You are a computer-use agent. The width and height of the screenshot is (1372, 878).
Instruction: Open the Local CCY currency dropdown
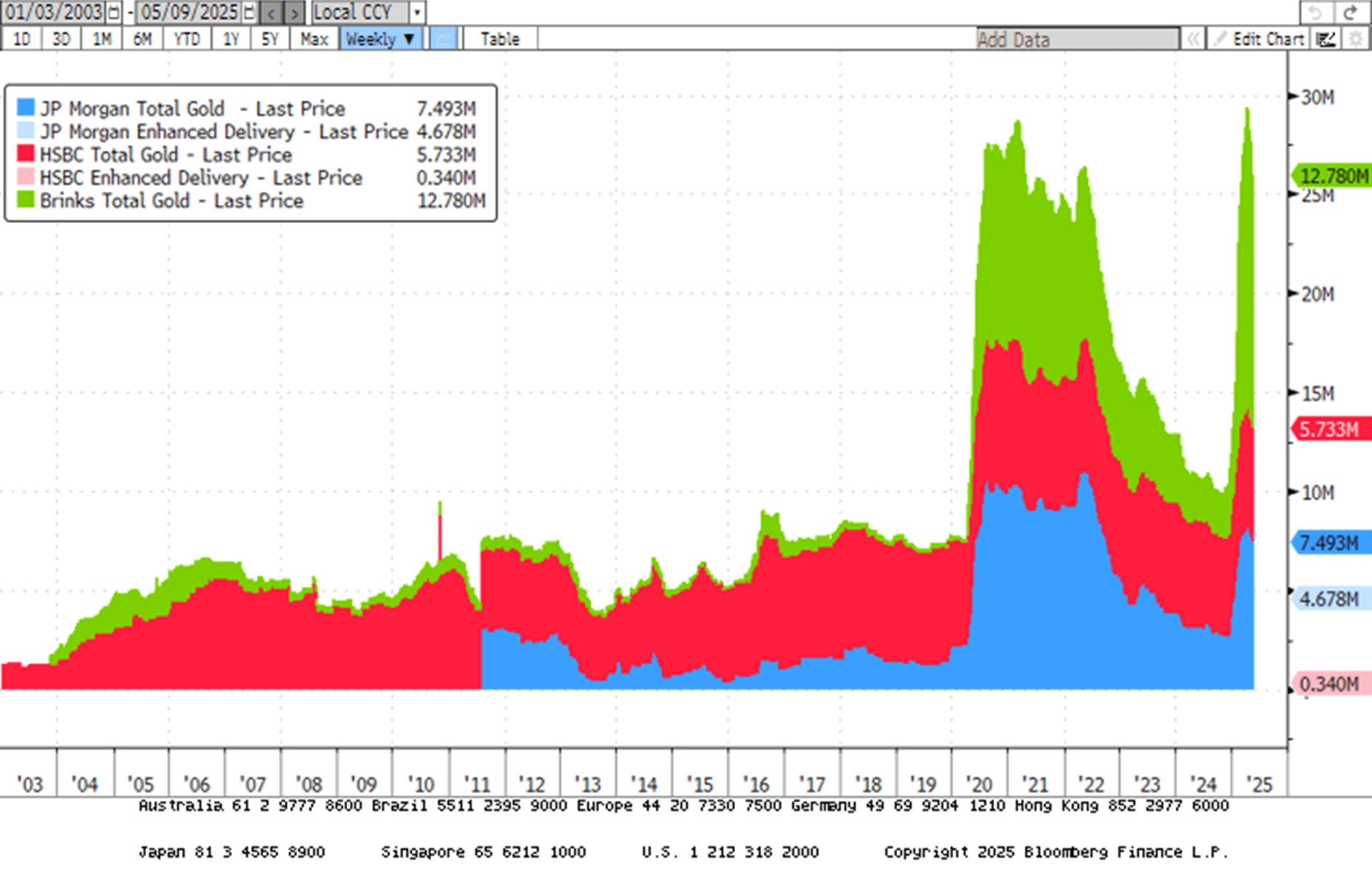coord(416,12)
